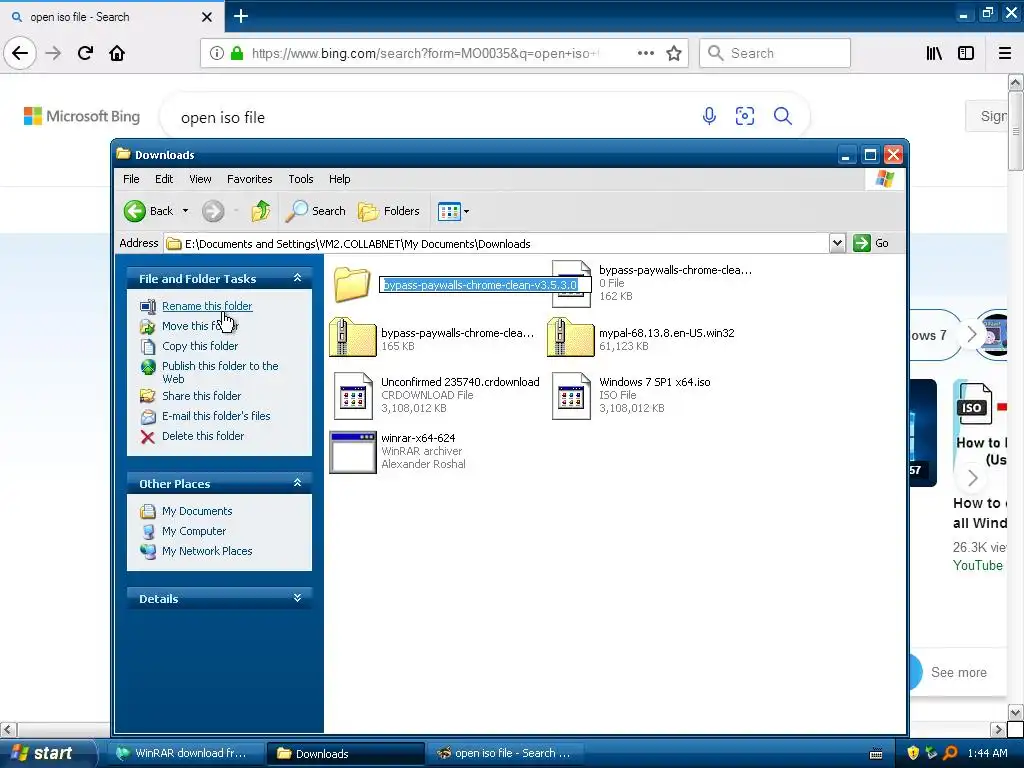Click the Bing magnifier search icon

tap(782, 116)
